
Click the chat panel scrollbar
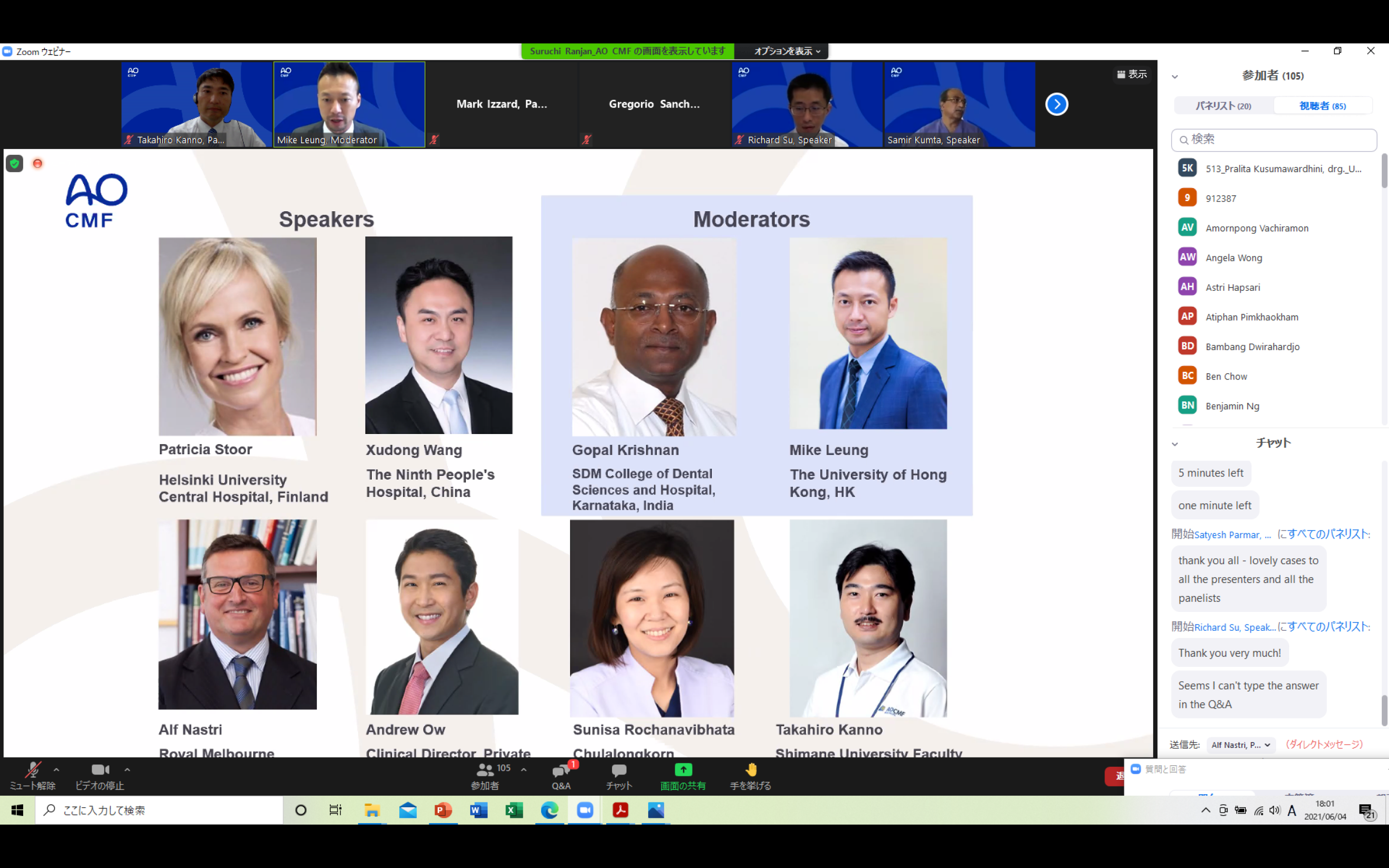tap(1384, 710)
